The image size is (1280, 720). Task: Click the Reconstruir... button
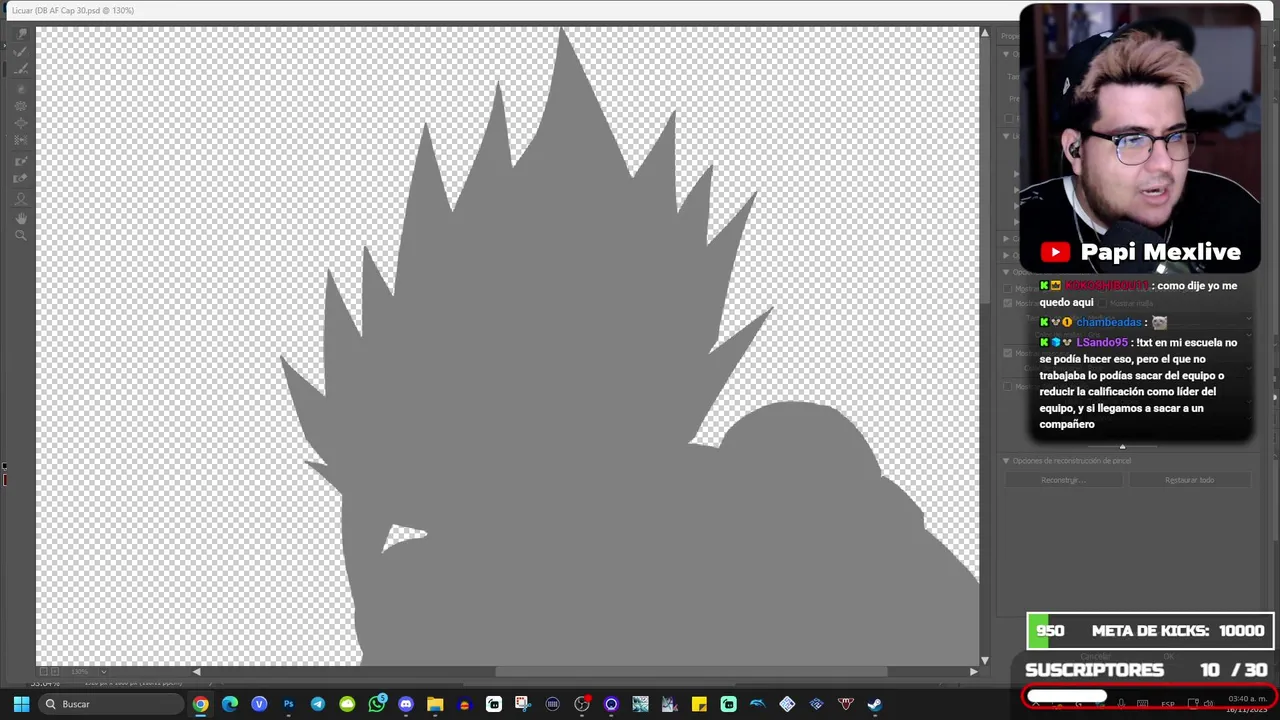1063,480
